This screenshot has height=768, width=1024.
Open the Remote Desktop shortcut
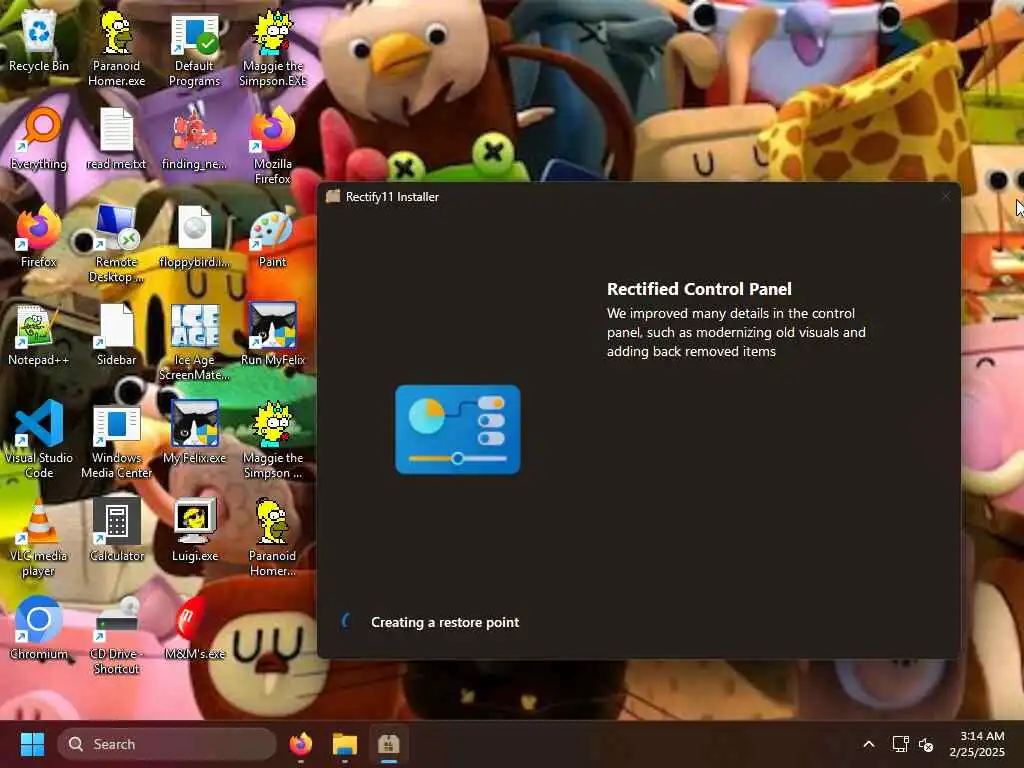tap(116, 244)
